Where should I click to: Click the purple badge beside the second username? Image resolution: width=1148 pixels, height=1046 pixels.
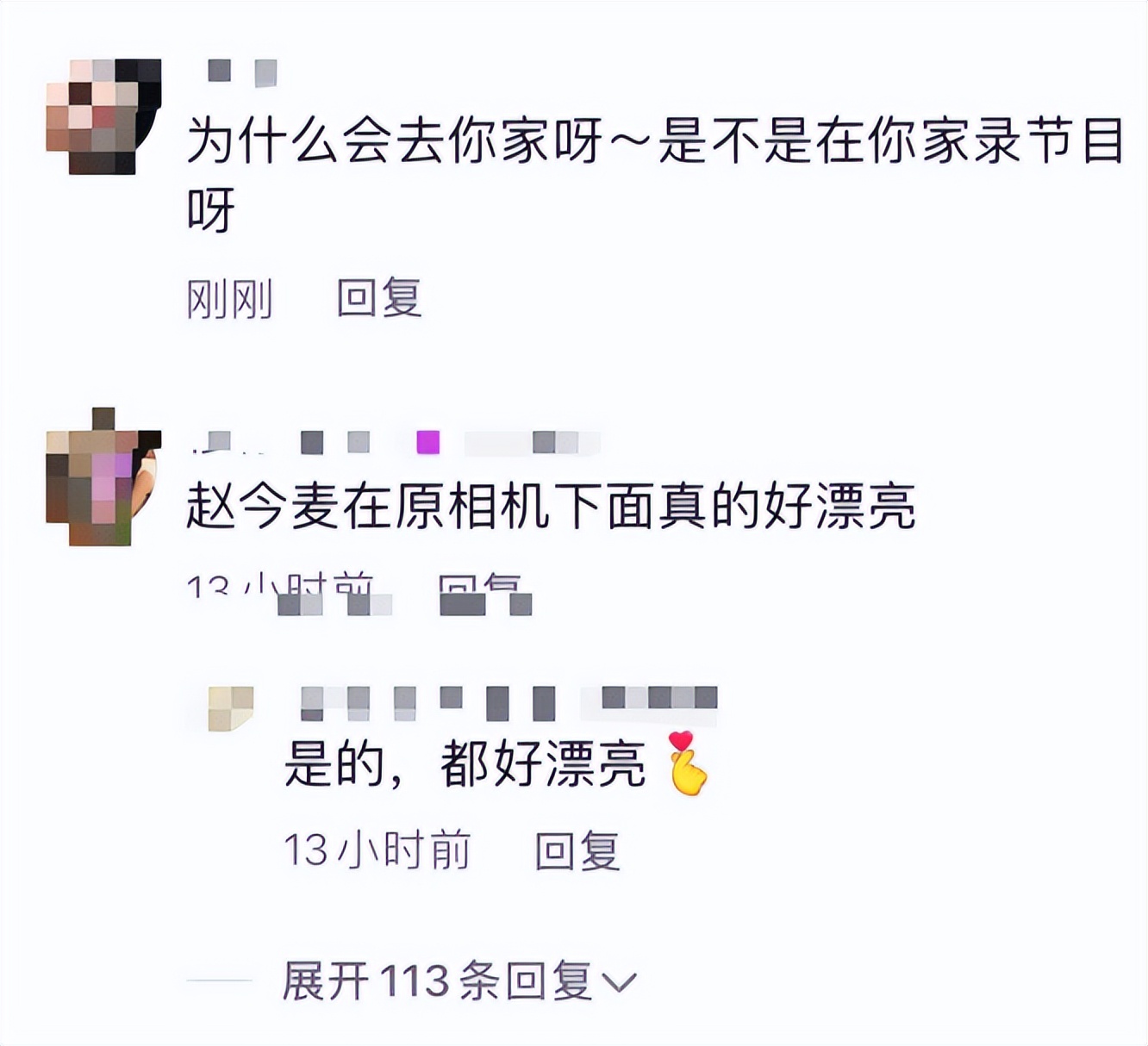pyautogui.click(x=428, y=443)
